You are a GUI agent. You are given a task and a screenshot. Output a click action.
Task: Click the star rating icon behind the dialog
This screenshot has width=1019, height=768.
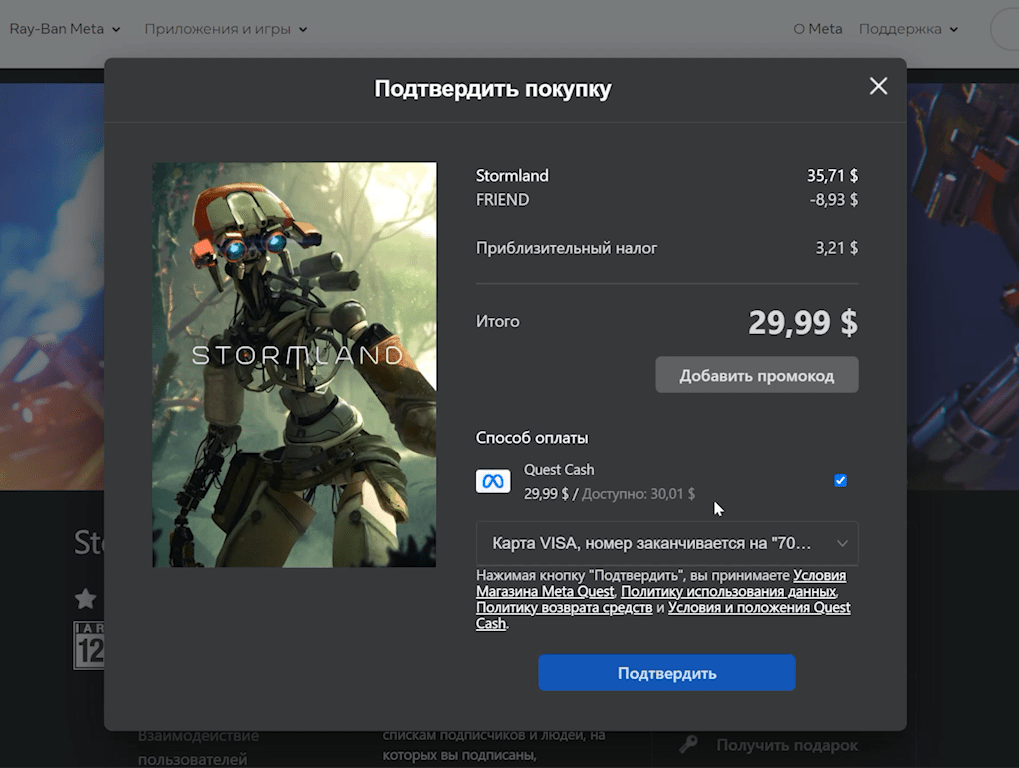(87, 599)
